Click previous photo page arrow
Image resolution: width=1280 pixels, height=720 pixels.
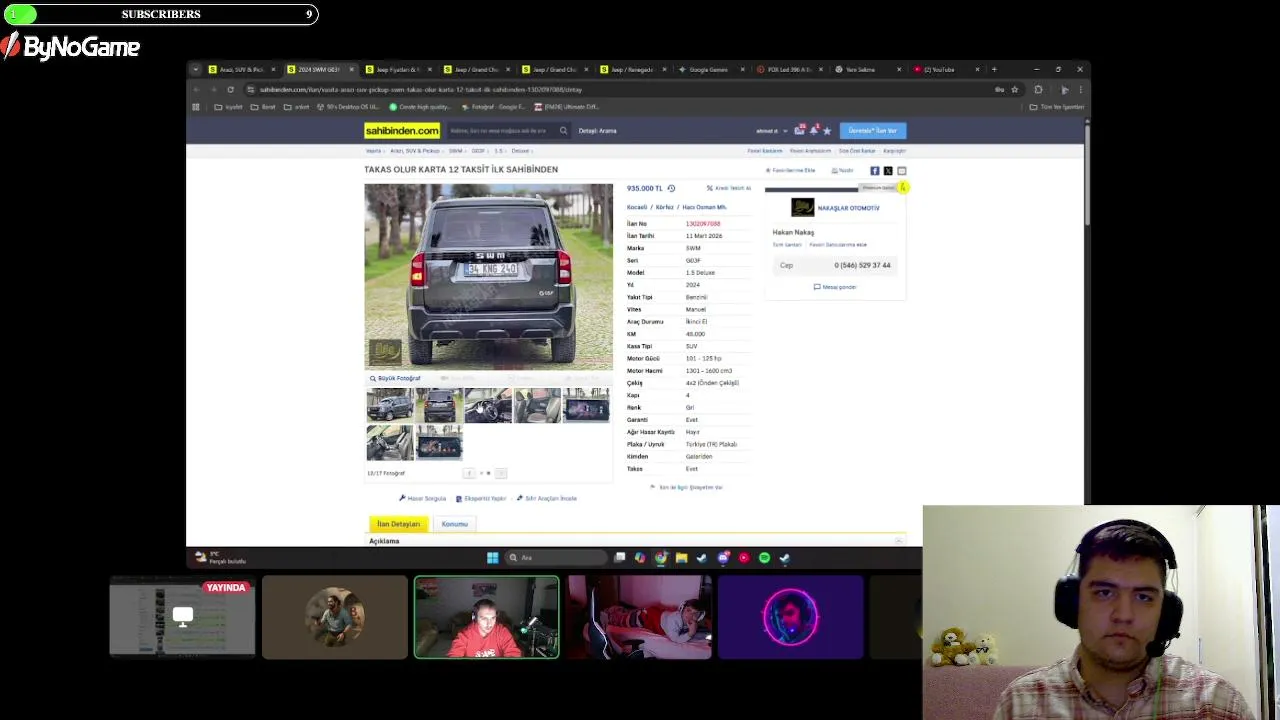click(x=469, y=473)
